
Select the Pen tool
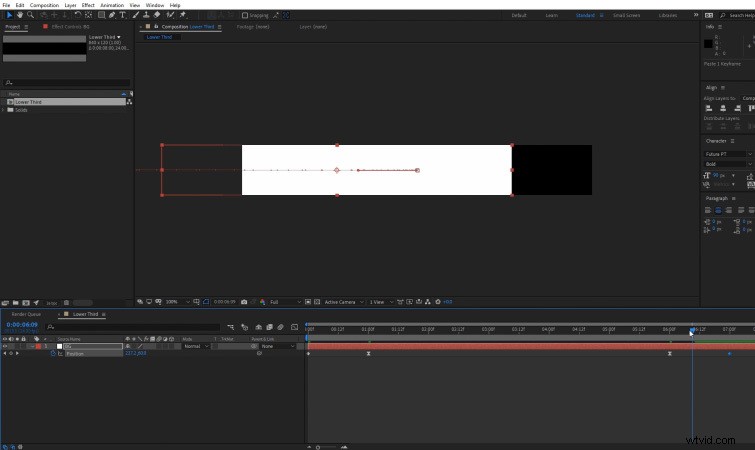click(x=112, y=15)
